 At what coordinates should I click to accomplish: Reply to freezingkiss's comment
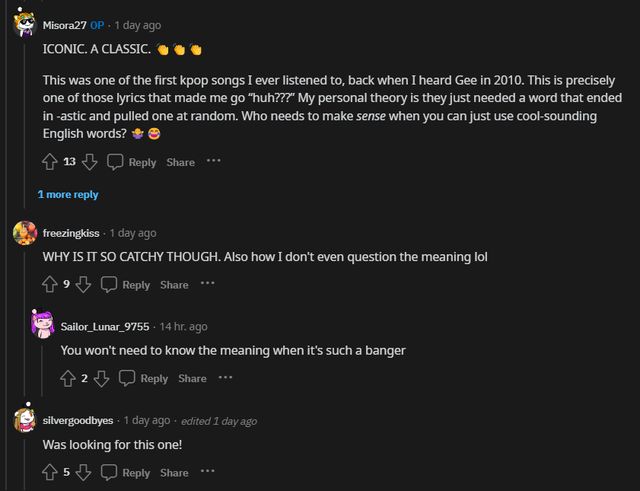pos(126,285)
